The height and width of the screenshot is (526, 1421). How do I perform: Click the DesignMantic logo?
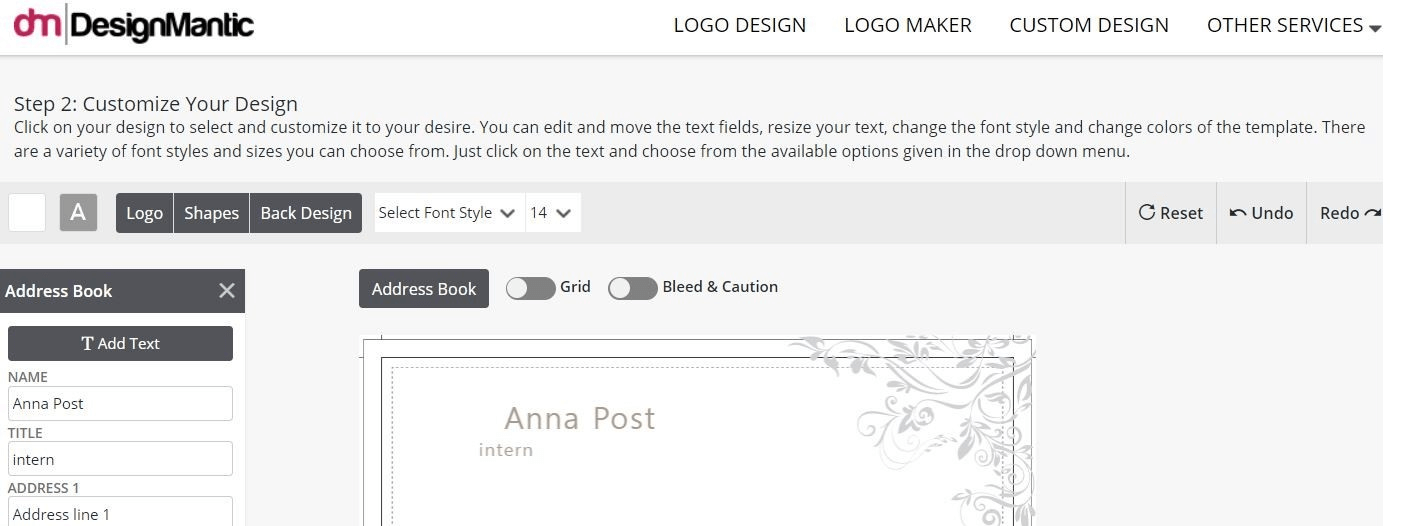coord(133,25)
